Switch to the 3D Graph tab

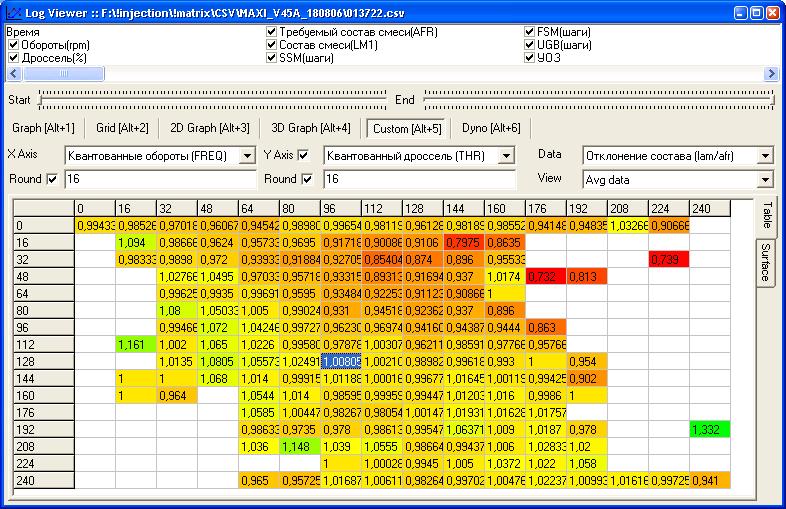307,128
